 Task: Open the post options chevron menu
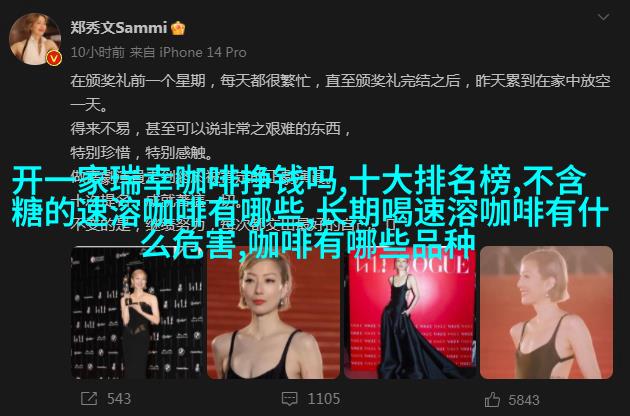pos(603,17)
